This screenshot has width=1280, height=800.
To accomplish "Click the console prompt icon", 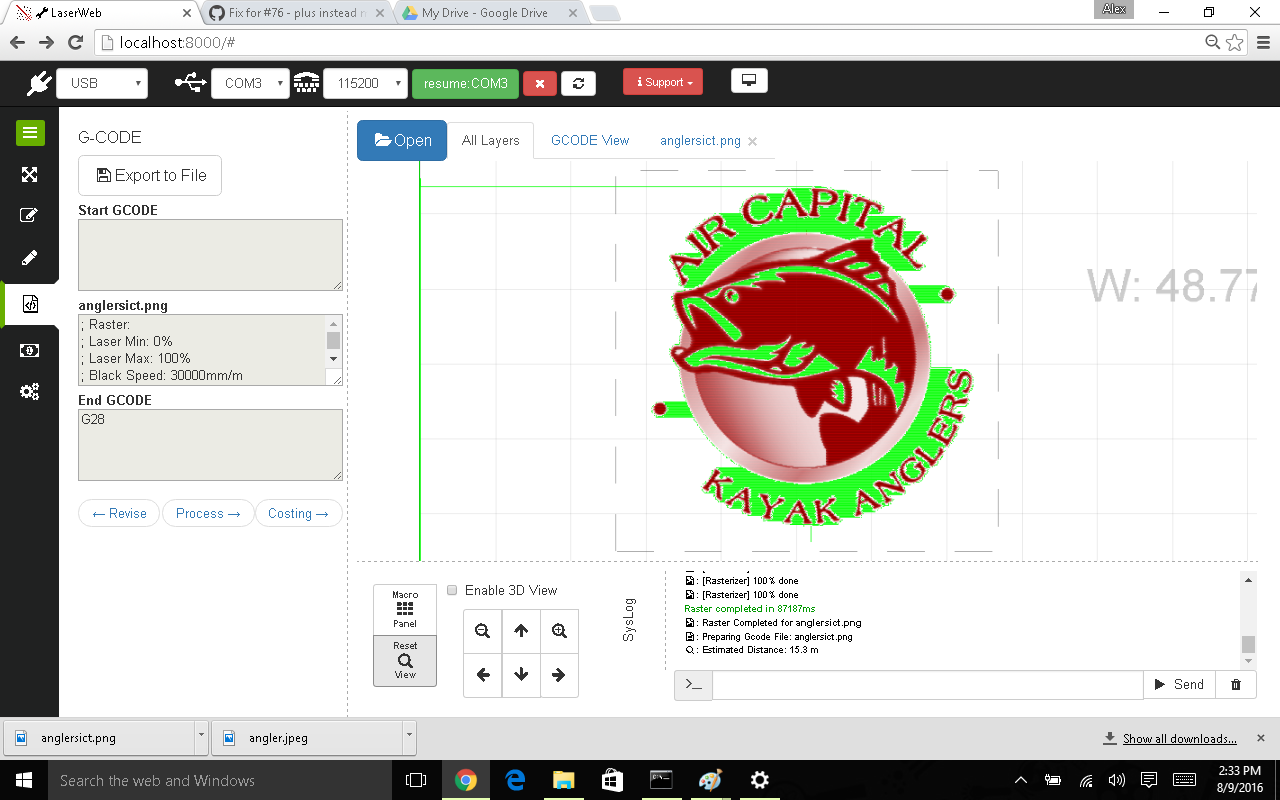I will pyautogui.click(x=694, y=685).
